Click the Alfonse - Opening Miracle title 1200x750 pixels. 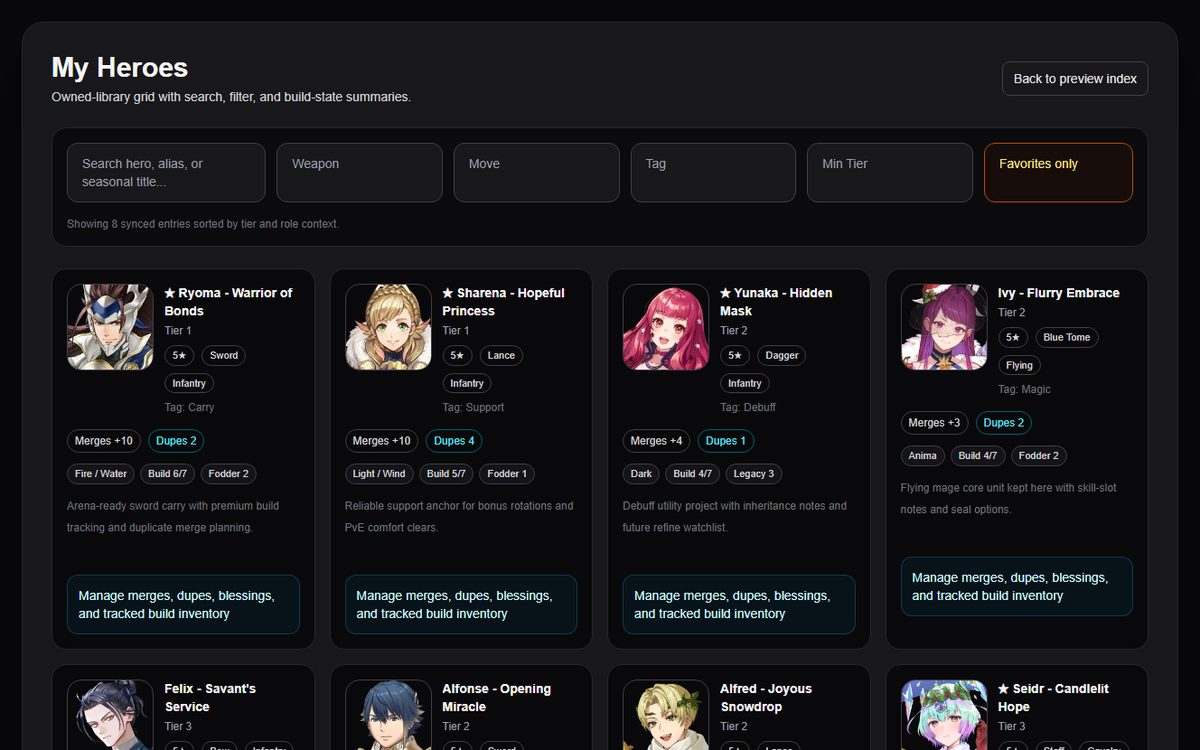[498, 698]
